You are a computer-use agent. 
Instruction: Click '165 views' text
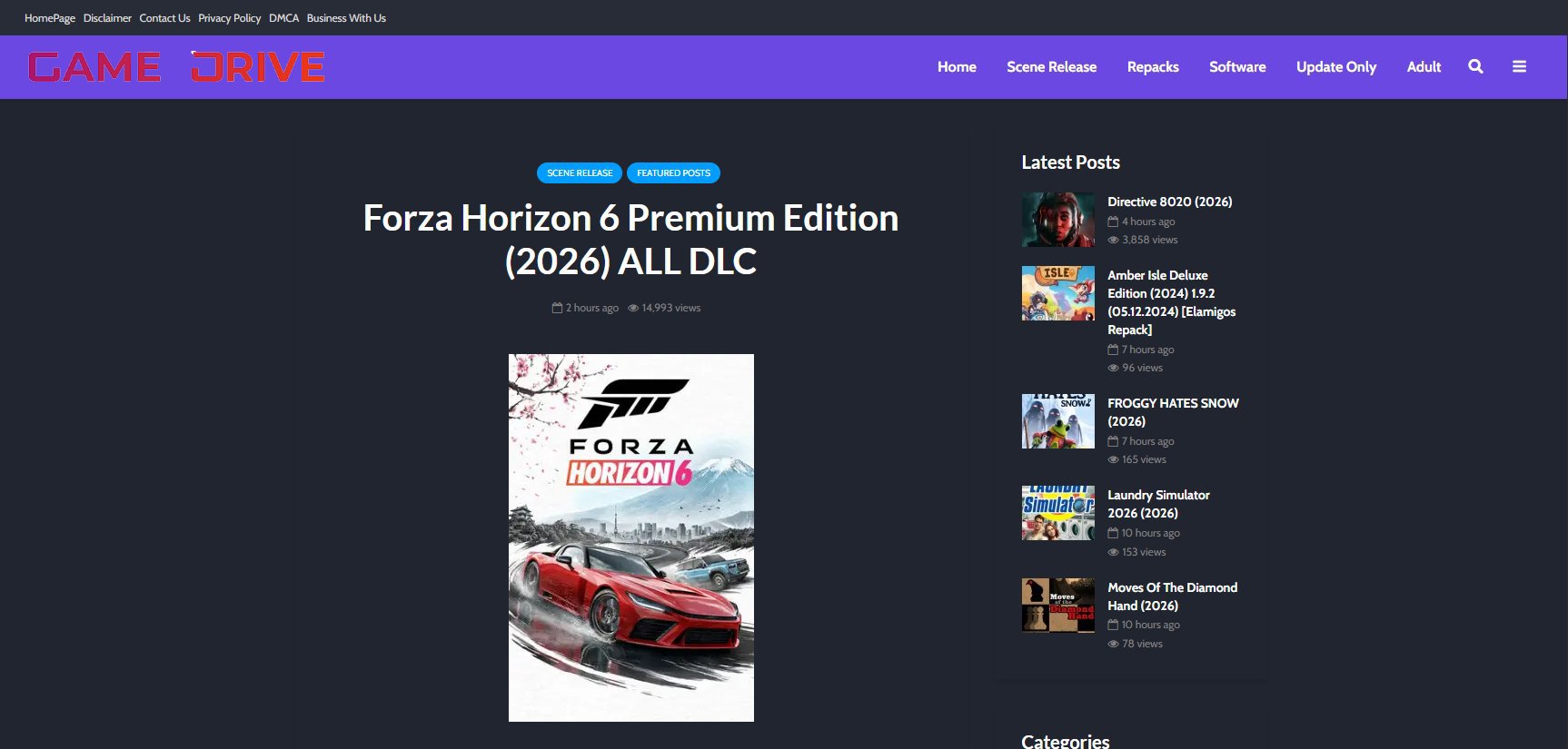click(1144, 459)
